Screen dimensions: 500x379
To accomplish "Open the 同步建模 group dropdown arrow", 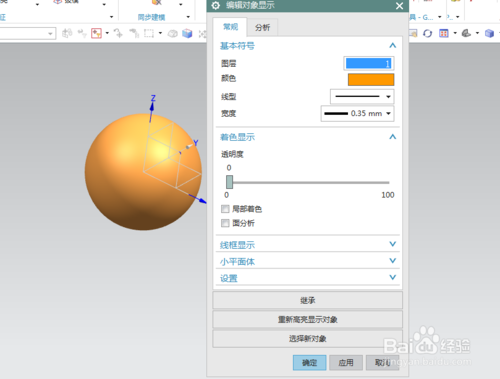I will [x=188, y=17].
